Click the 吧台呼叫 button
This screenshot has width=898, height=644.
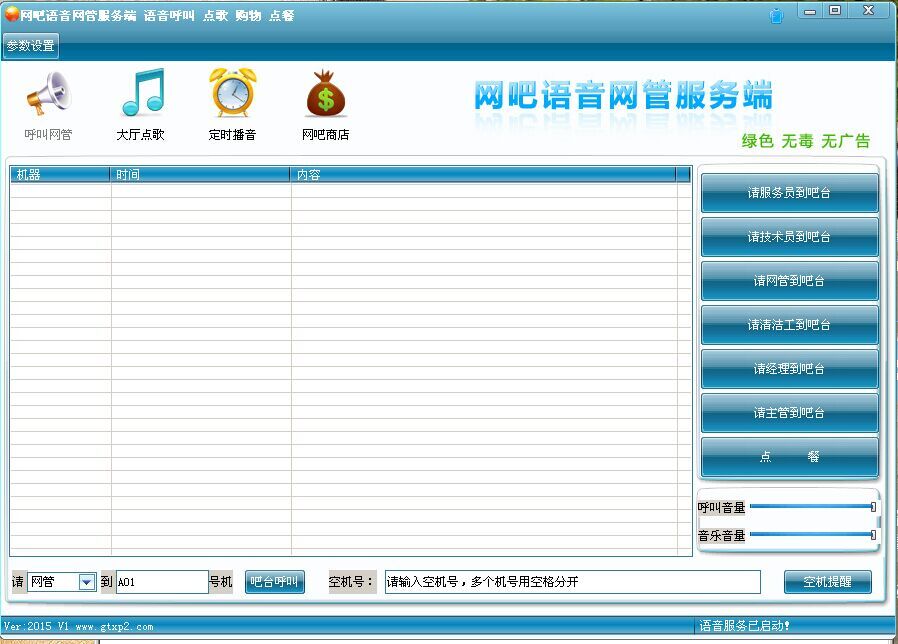pyautogui.click(x=274, y=582)
